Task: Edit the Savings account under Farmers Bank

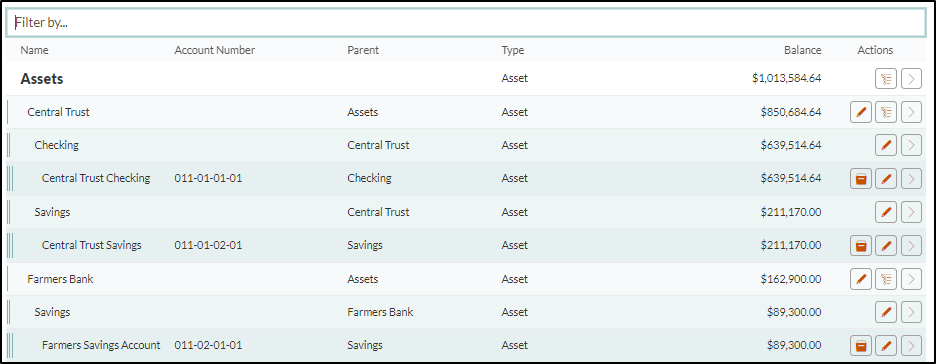Action: (x=886, y=311)
